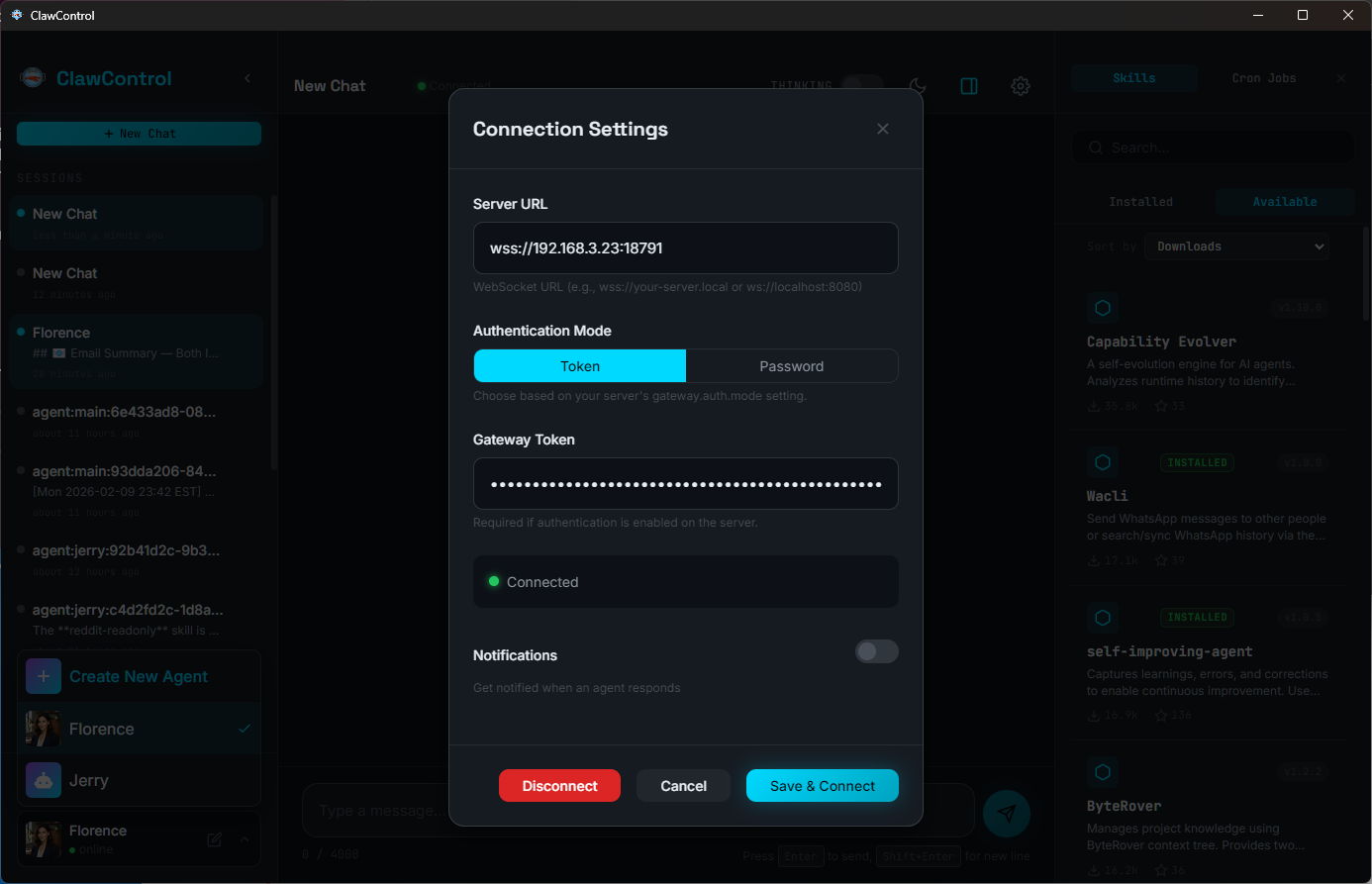Open Create New Agent with the plus icon
Screen dimensions: 1372x884
[44, 676]
